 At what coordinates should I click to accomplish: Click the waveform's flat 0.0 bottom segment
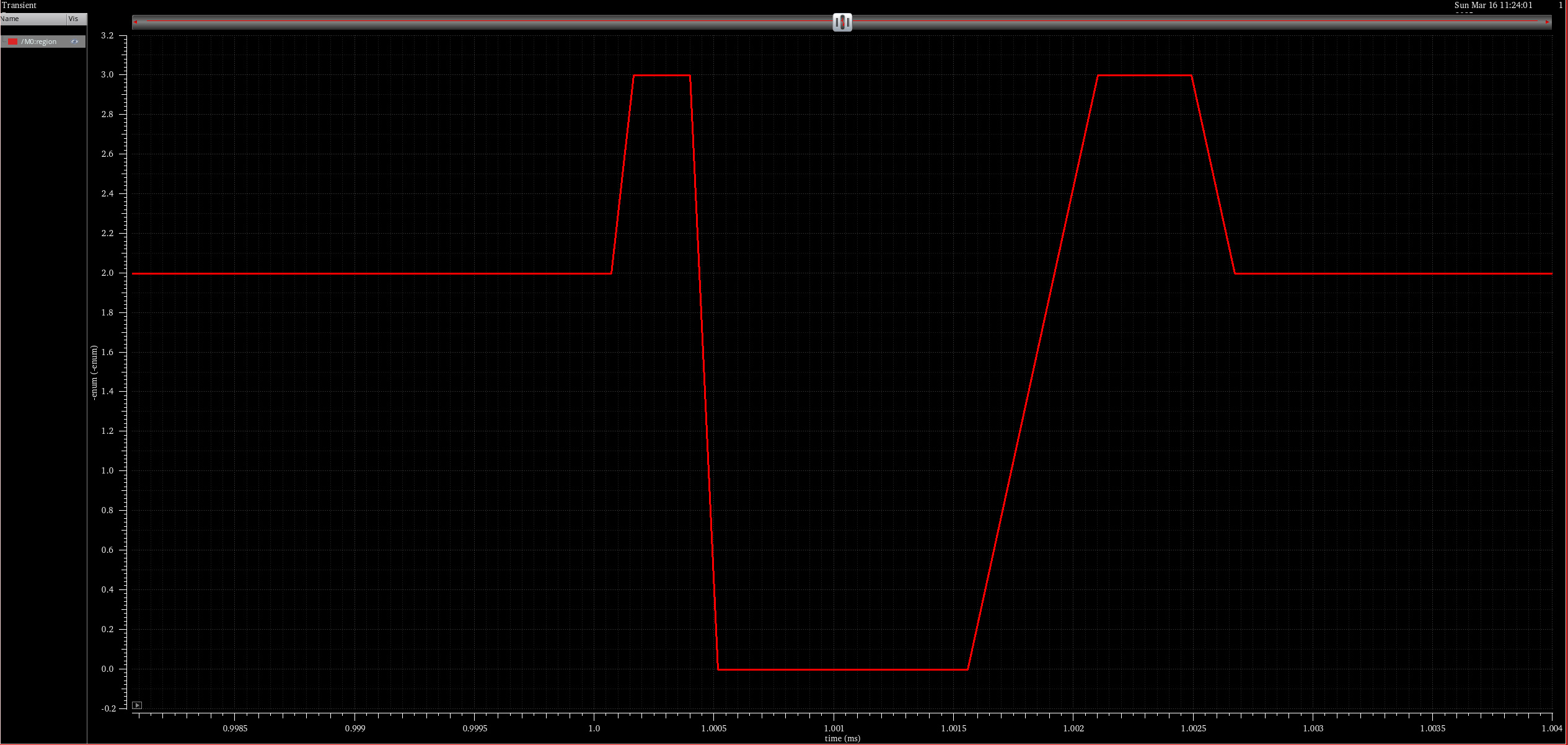[843, 669]
